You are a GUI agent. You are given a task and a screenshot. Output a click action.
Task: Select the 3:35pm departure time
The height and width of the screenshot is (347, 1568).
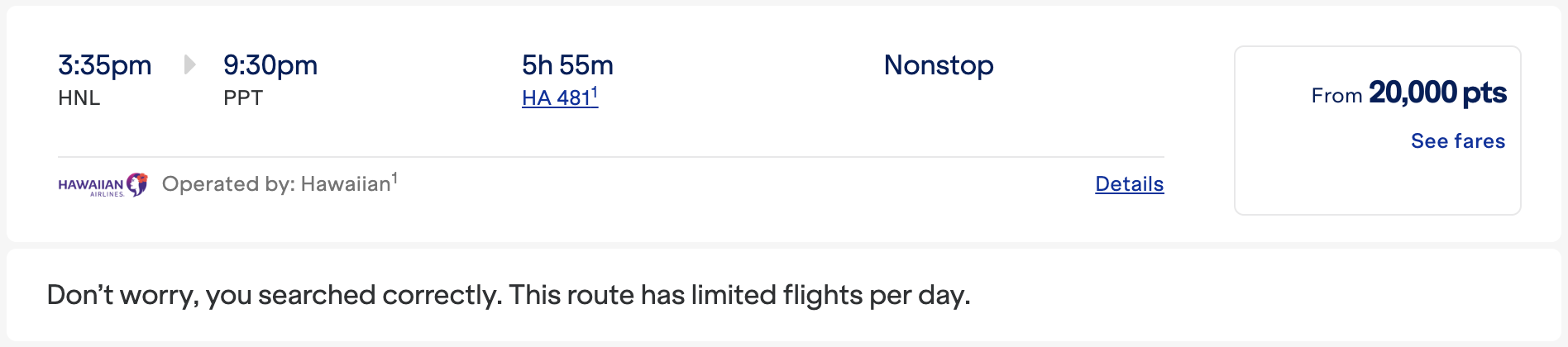click(x=105, y=65)
